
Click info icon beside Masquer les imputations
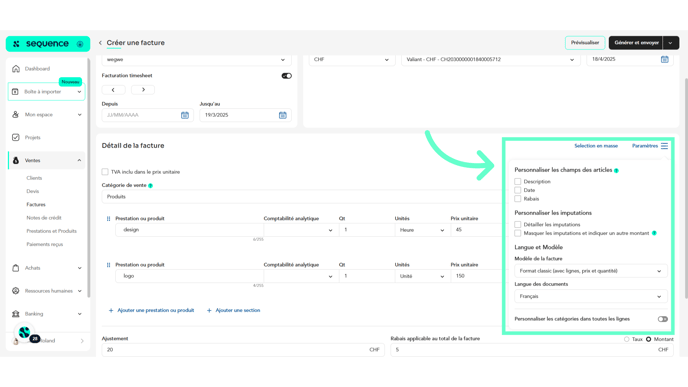(x=654, y=233)
